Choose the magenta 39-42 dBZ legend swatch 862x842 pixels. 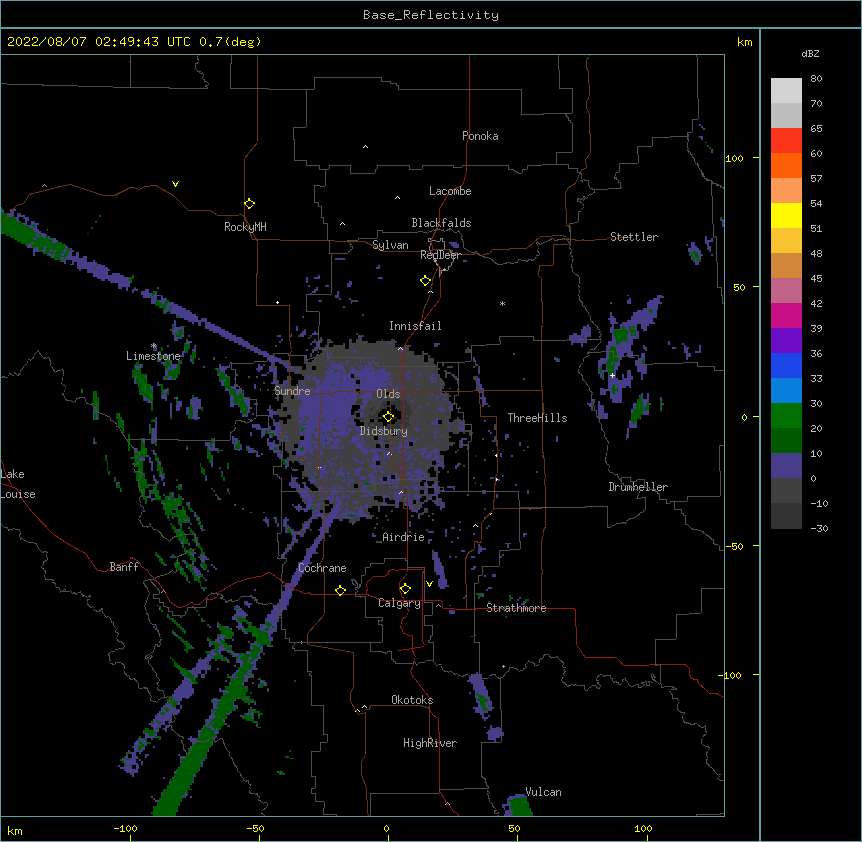(786, 315)
